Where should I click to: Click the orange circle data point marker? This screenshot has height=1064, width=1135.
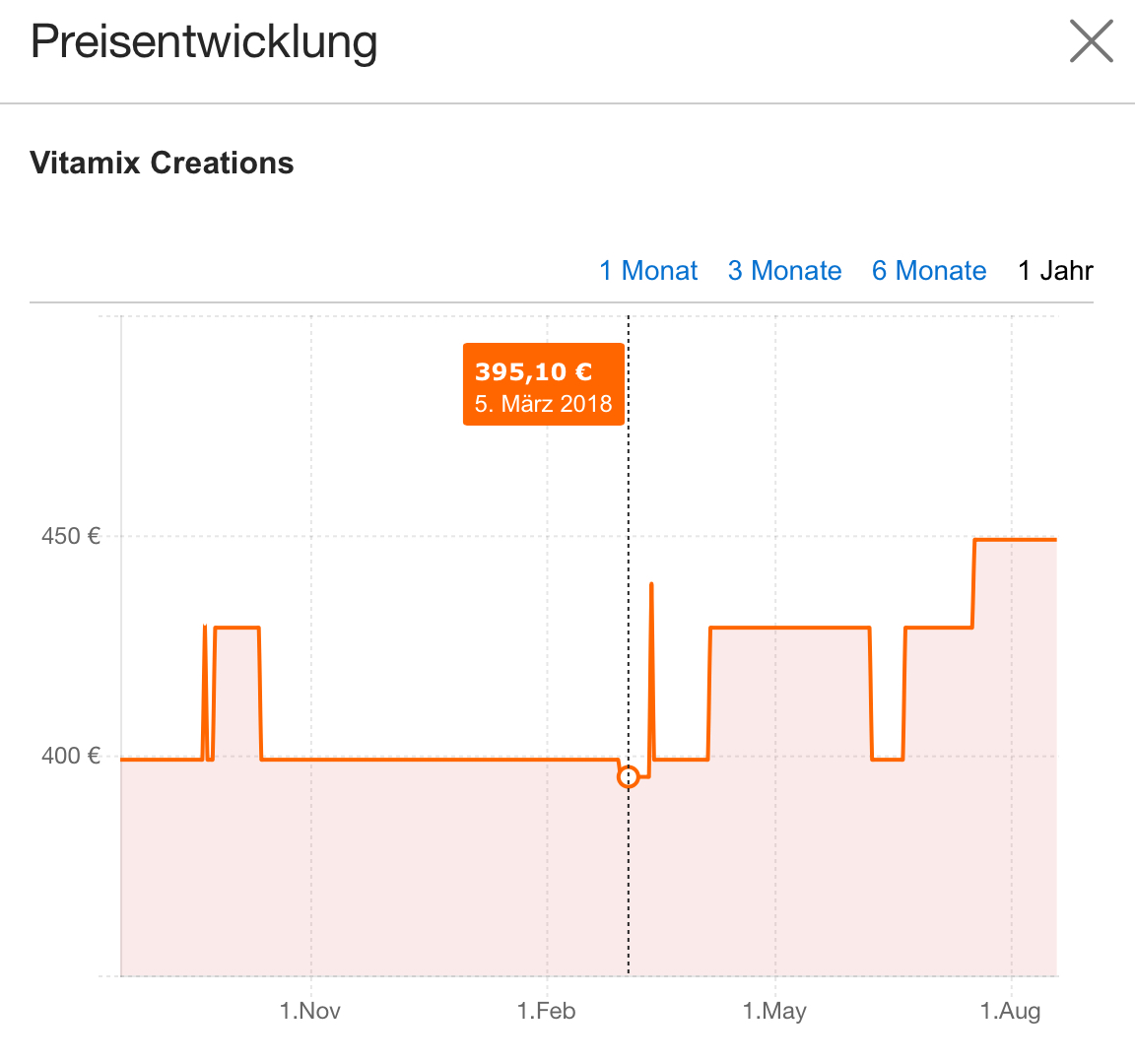pos(628,777)
